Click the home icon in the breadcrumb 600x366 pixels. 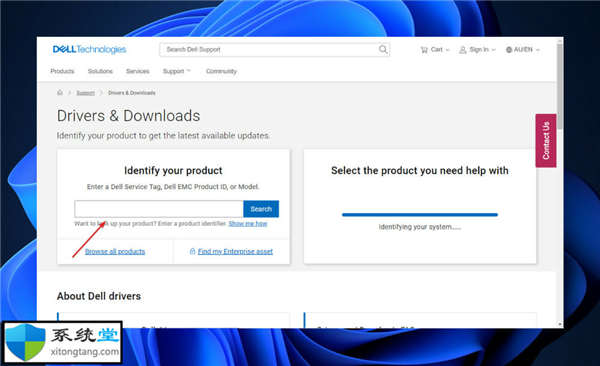pyautogui.click(x=60, y=92)
